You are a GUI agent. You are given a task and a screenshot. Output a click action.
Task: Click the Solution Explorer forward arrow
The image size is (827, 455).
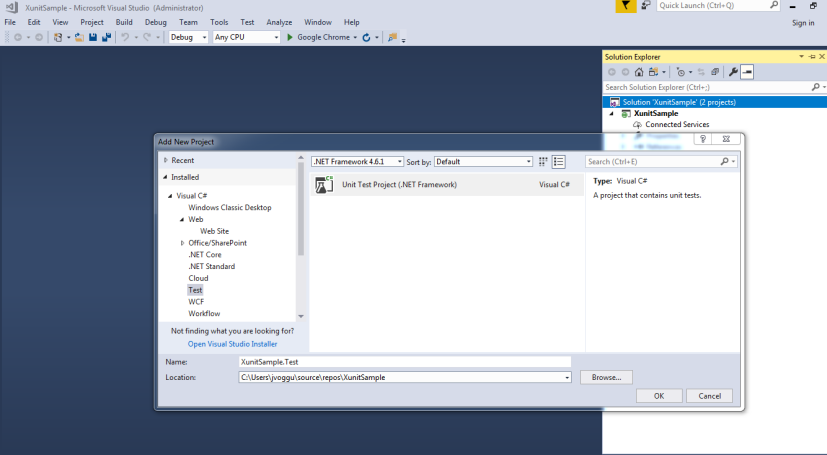626,72
